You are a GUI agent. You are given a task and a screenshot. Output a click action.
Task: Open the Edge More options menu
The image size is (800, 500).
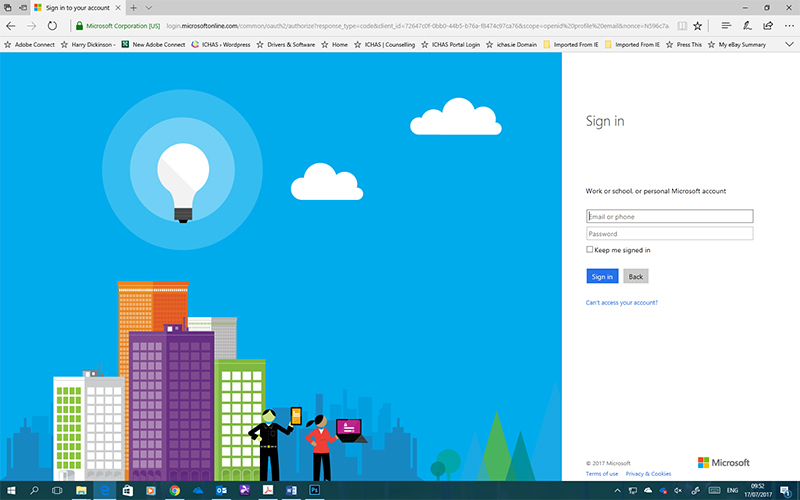(789, 25)
